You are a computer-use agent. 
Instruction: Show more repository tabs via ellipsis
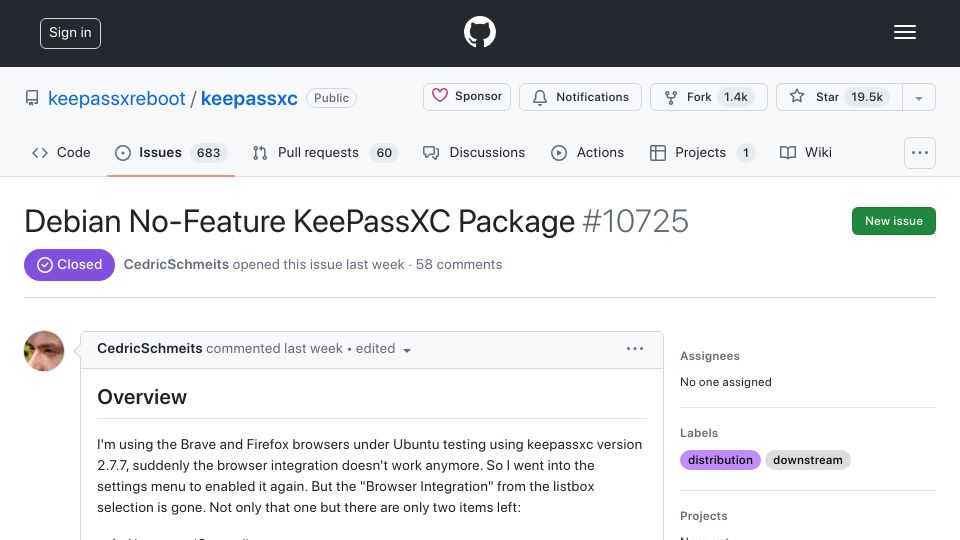point(920,152)
